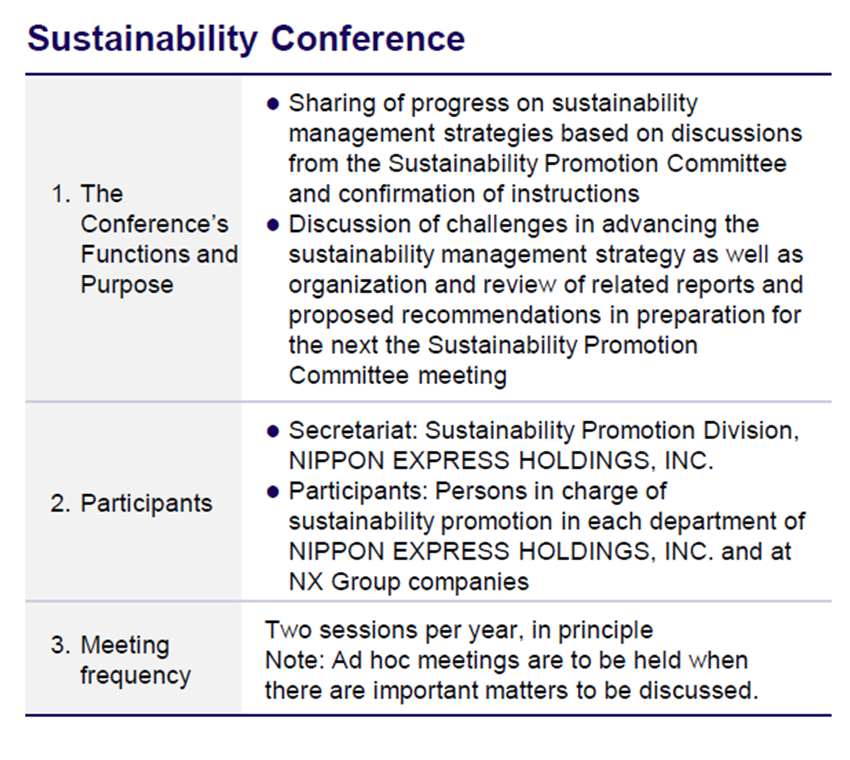Click the text important matters to be discussed
Viewport: 850px width, 760px height.
(x=565, y=691)
